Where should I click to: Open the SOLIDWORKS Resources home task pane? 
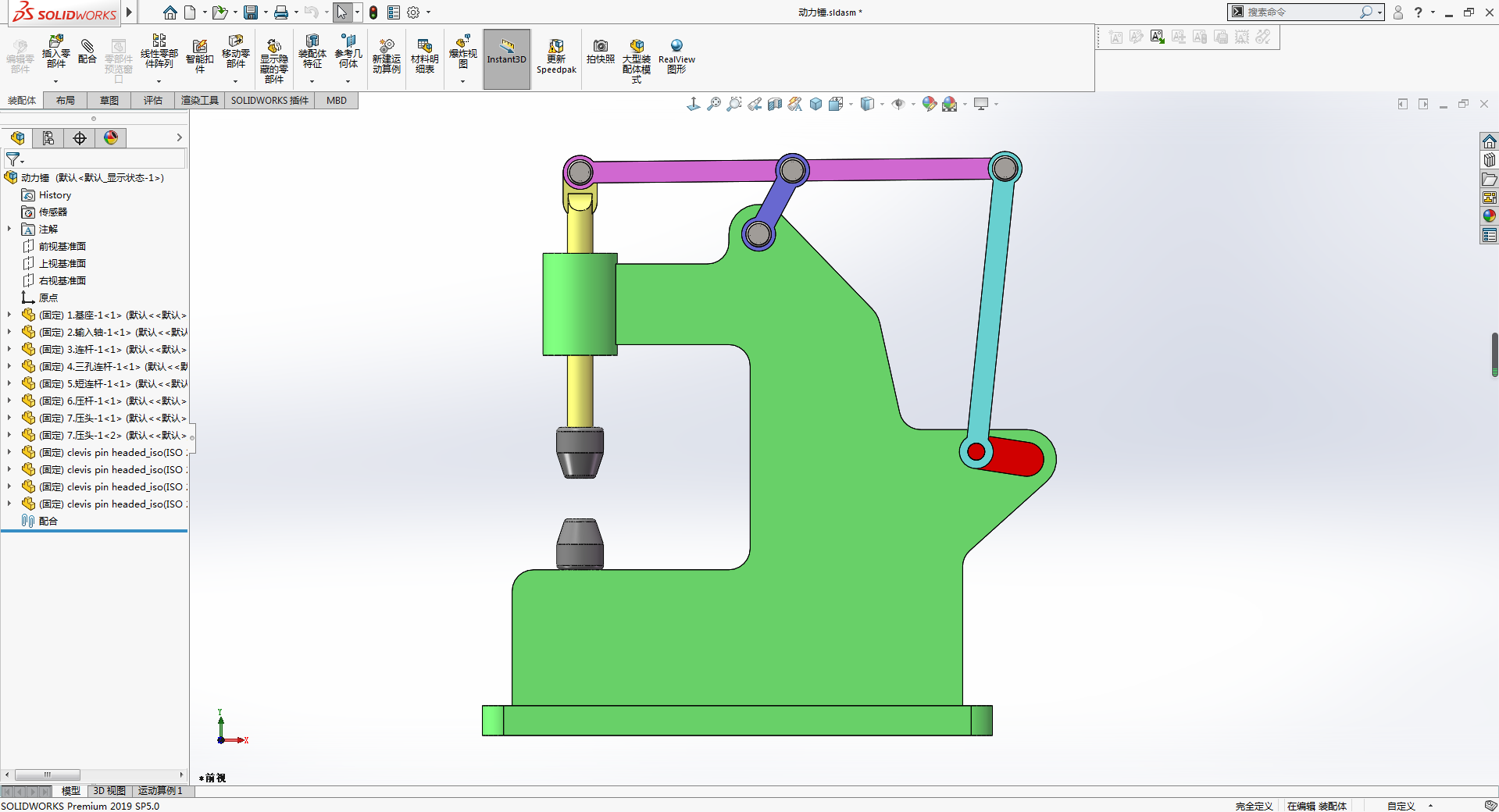point(1489,141)
